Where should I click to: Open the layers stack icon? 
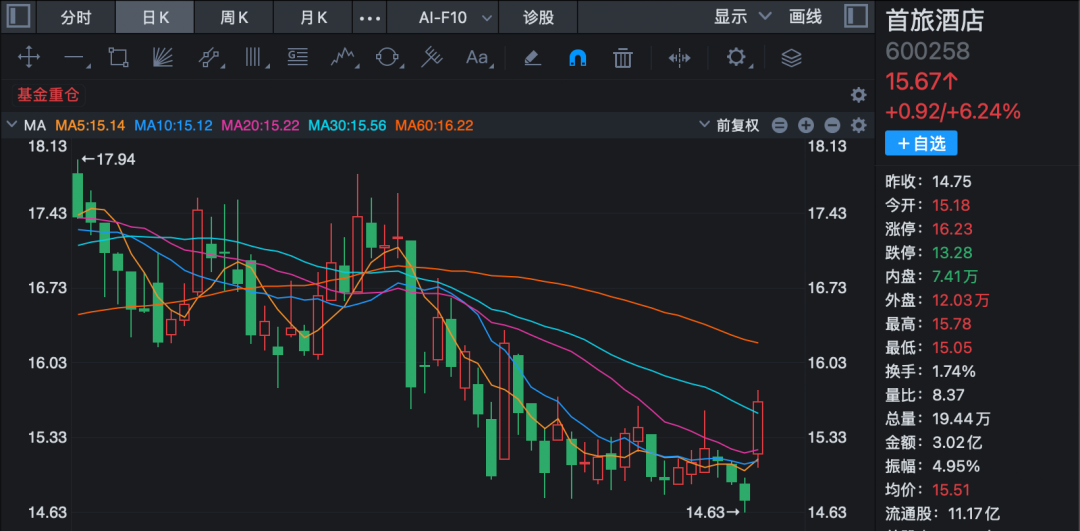pos(791,58)
